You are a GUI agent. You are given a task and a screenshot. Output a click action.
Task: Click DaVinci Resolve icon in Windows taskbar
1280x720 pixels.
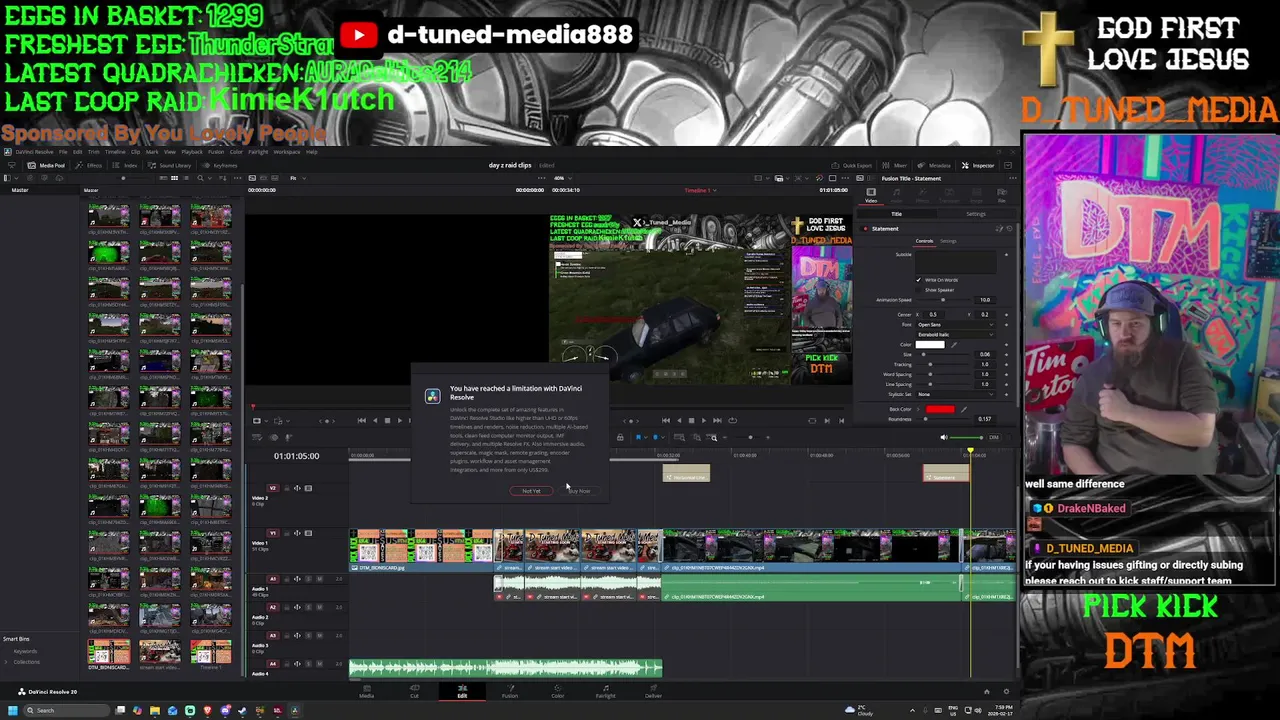pyautogui.click(x=294, y=710)
